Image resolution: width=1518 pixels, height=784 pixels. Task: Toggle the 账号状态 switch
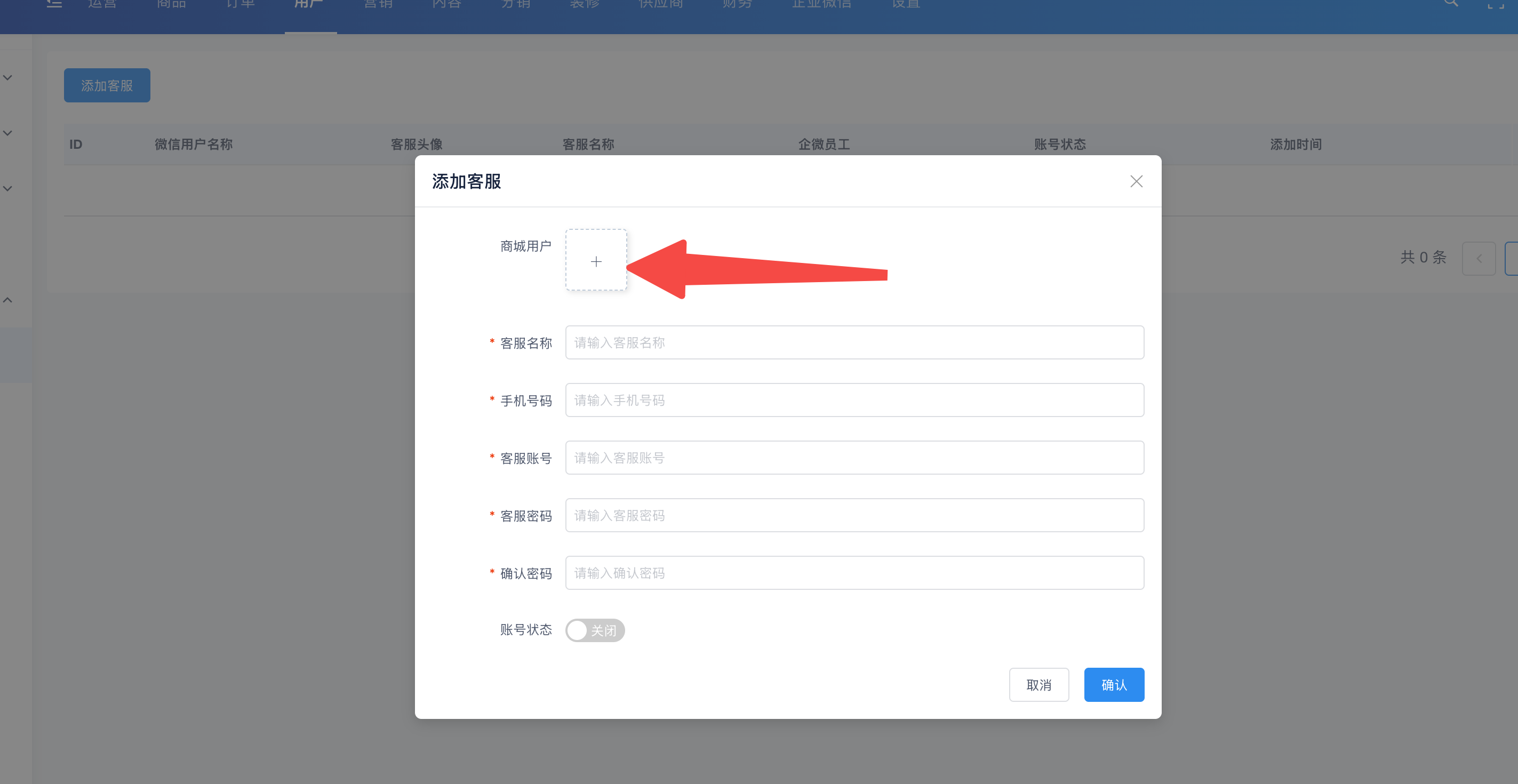595,630
